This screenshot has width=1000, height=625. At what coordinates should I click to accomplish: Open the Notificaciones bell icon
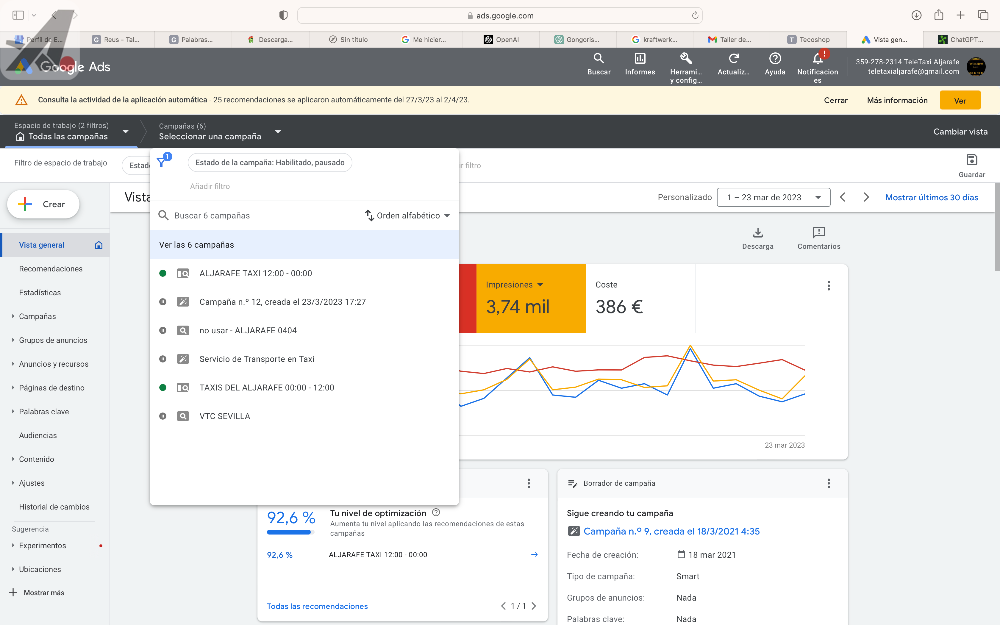pyautogui.click(x=817, y=60)
